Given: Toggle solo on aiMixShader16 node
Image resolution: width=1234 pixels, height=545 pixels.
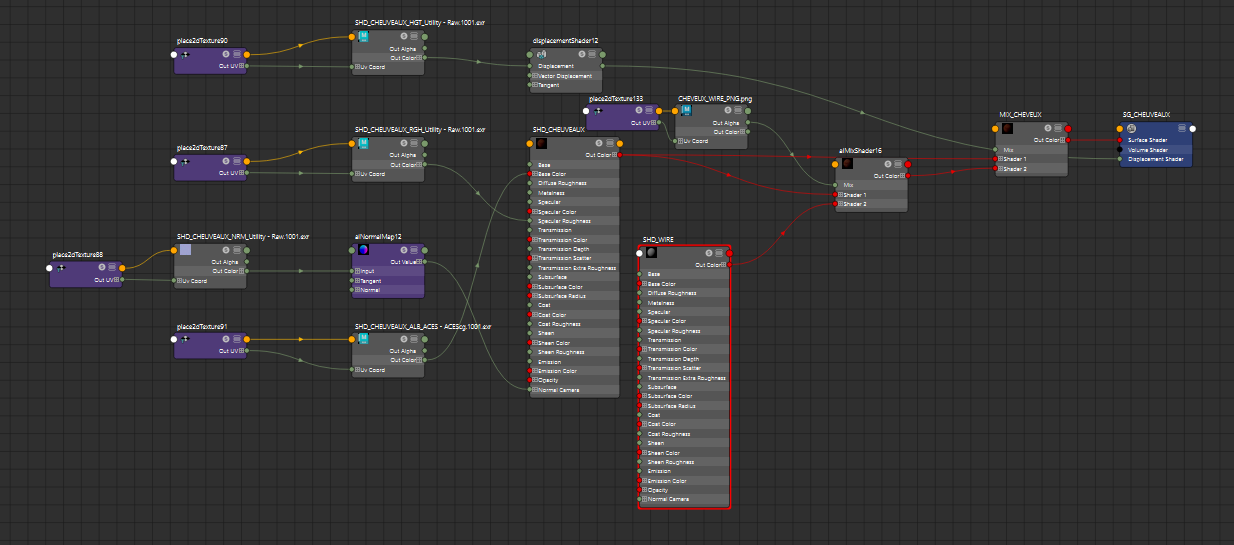Looking at the screenshot, I should 886,163.
